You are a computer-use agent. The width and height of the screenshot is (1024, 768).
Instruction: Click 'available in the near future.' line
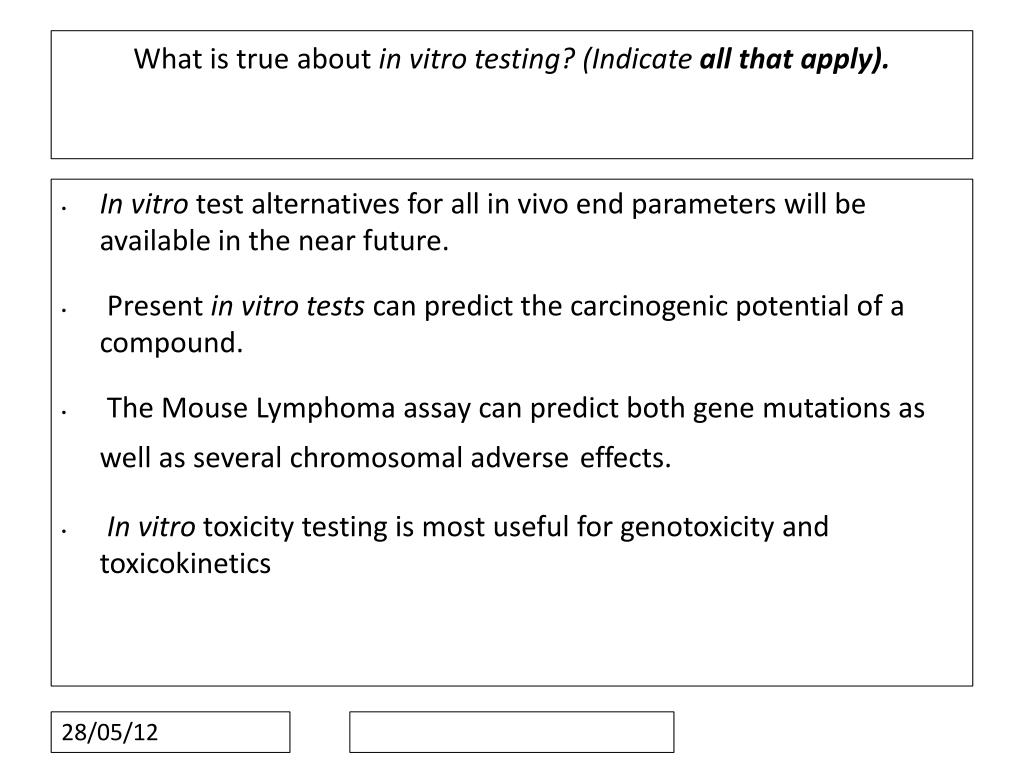pyautogui.click(x=274, y=241)
